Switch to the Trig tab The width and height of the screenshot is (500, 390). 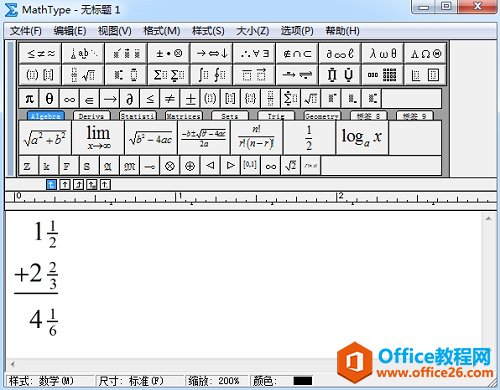(x=276, y=116)
